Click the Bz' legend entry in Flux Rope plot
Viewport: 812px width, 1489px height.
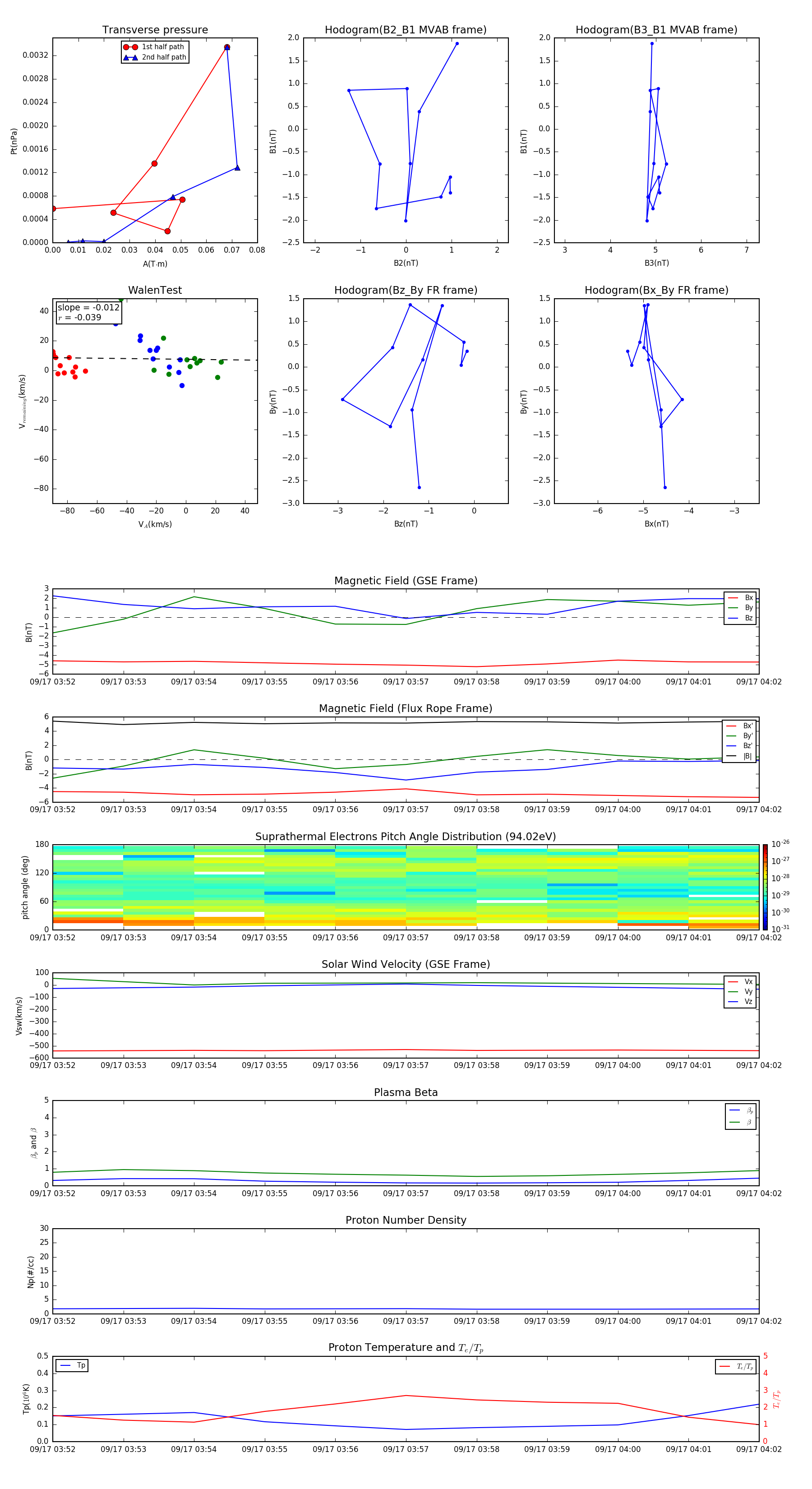coord(740,746)
